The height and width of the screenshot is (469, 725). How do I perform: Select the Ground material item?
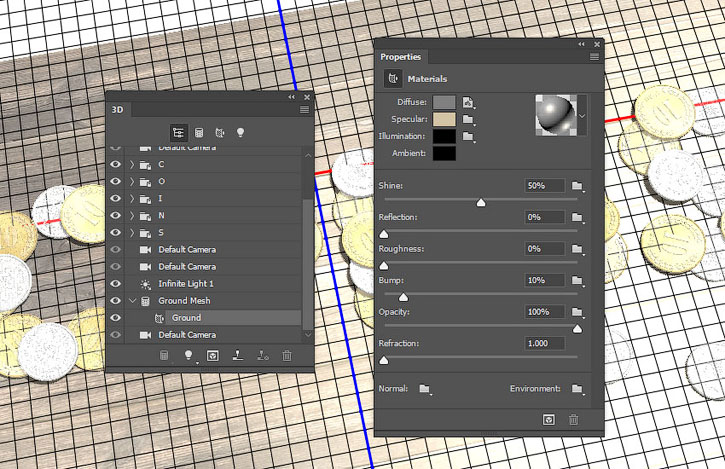[x=185, y=318]
